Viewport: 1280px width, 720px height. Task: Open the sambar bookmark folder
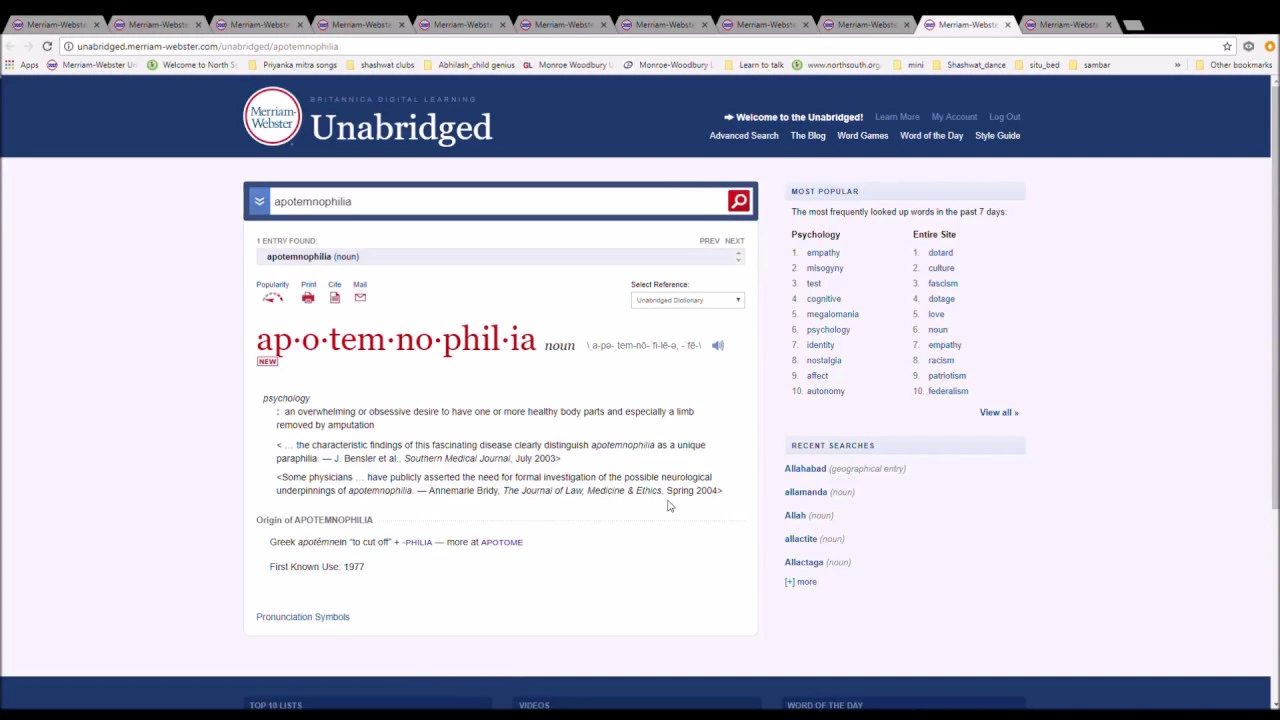tap(1089, 65)
